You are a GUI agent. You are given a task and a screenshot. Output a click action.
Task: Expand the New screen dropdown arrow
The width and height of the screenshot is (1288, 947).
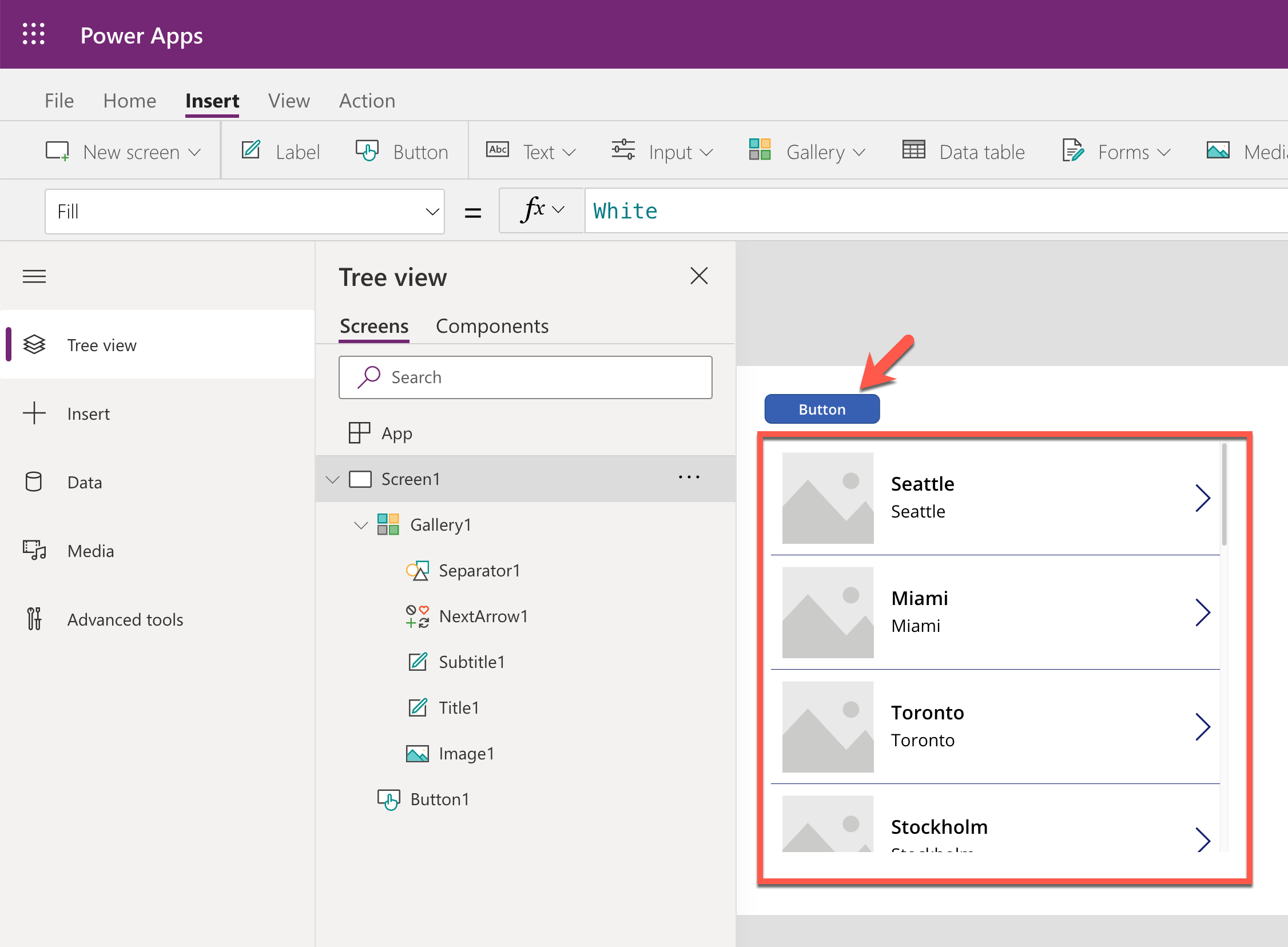pos(195,153)
